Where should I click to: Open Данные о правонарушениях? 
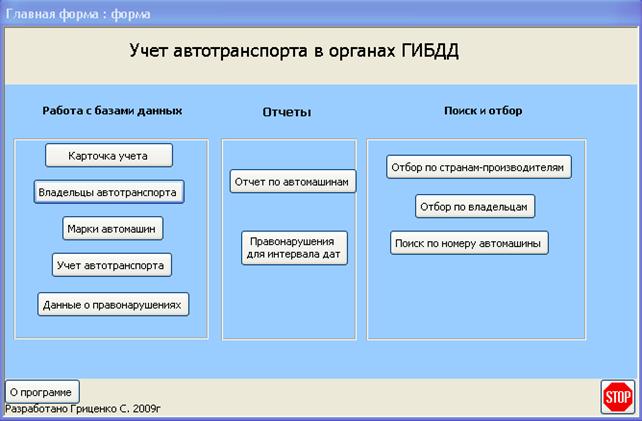click(113, 304)
